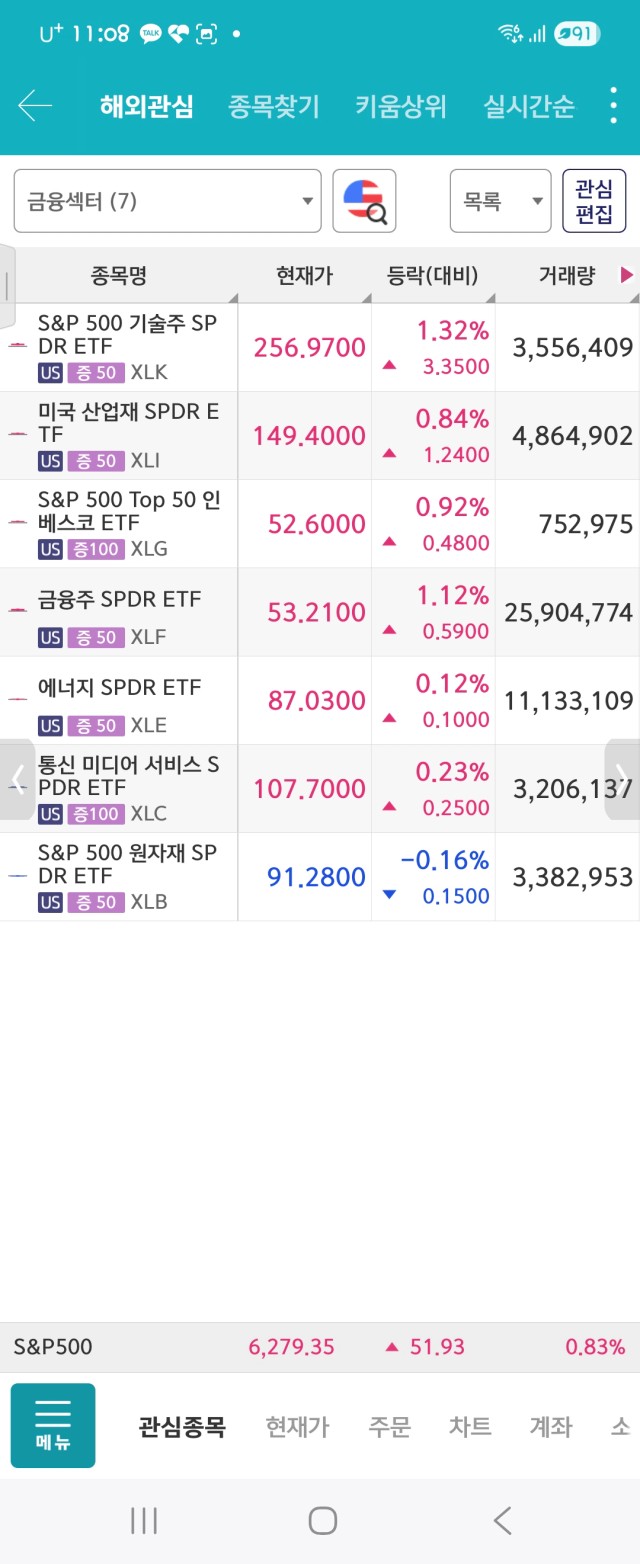Screen dimensions: 640x1564
Task: Sort by the 등락(대비) column header
Action: (433, 276)
